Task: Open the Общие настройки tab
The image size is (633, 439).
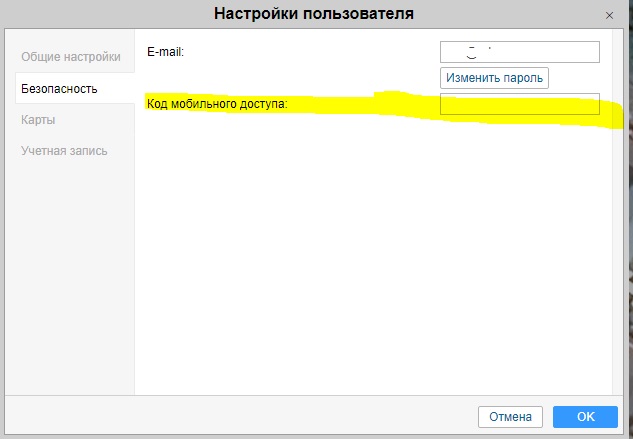Action: click(x=71, y=57)
